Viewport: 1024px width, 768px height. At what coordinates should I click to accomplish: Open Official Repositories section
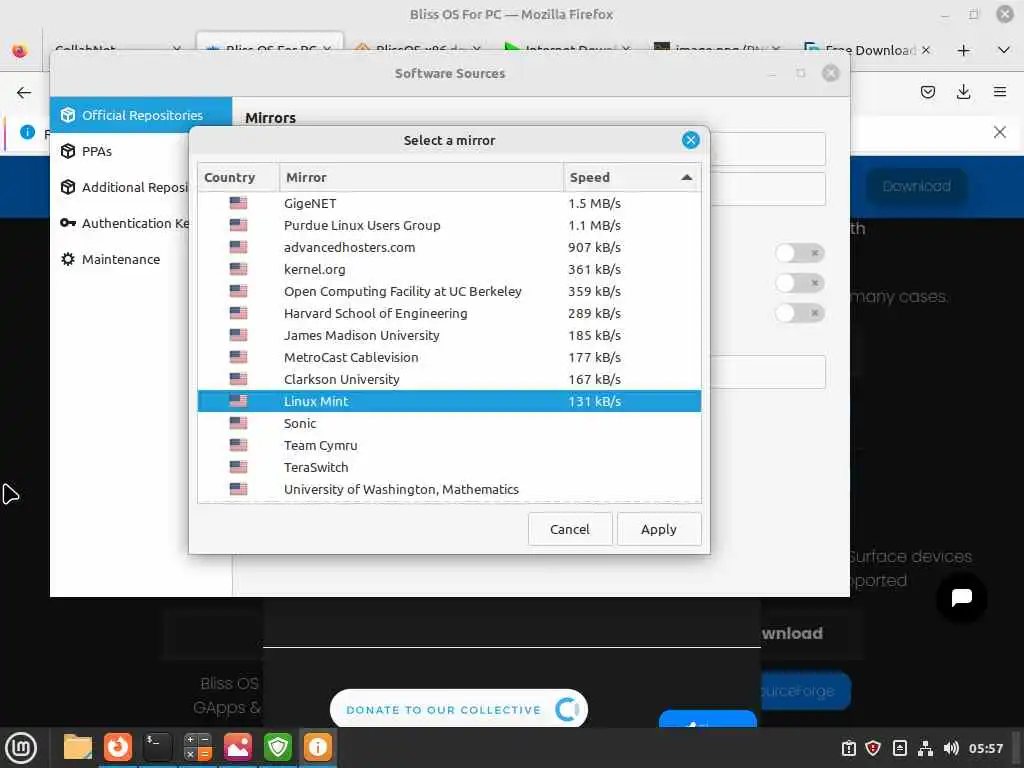(x=141, y=115)
